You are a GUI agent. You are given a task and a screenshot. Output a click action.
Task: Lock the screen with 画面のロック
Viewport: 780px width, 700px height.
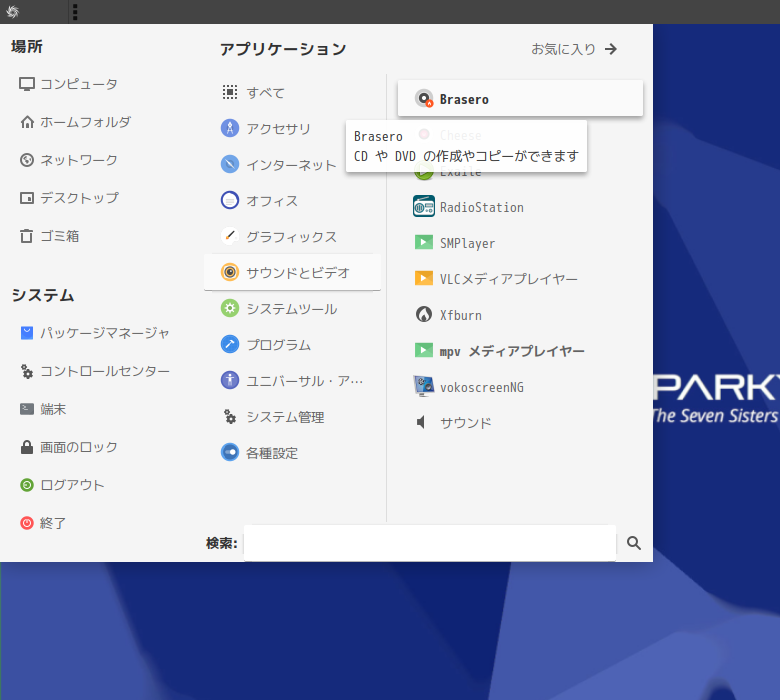pos(69,447)
